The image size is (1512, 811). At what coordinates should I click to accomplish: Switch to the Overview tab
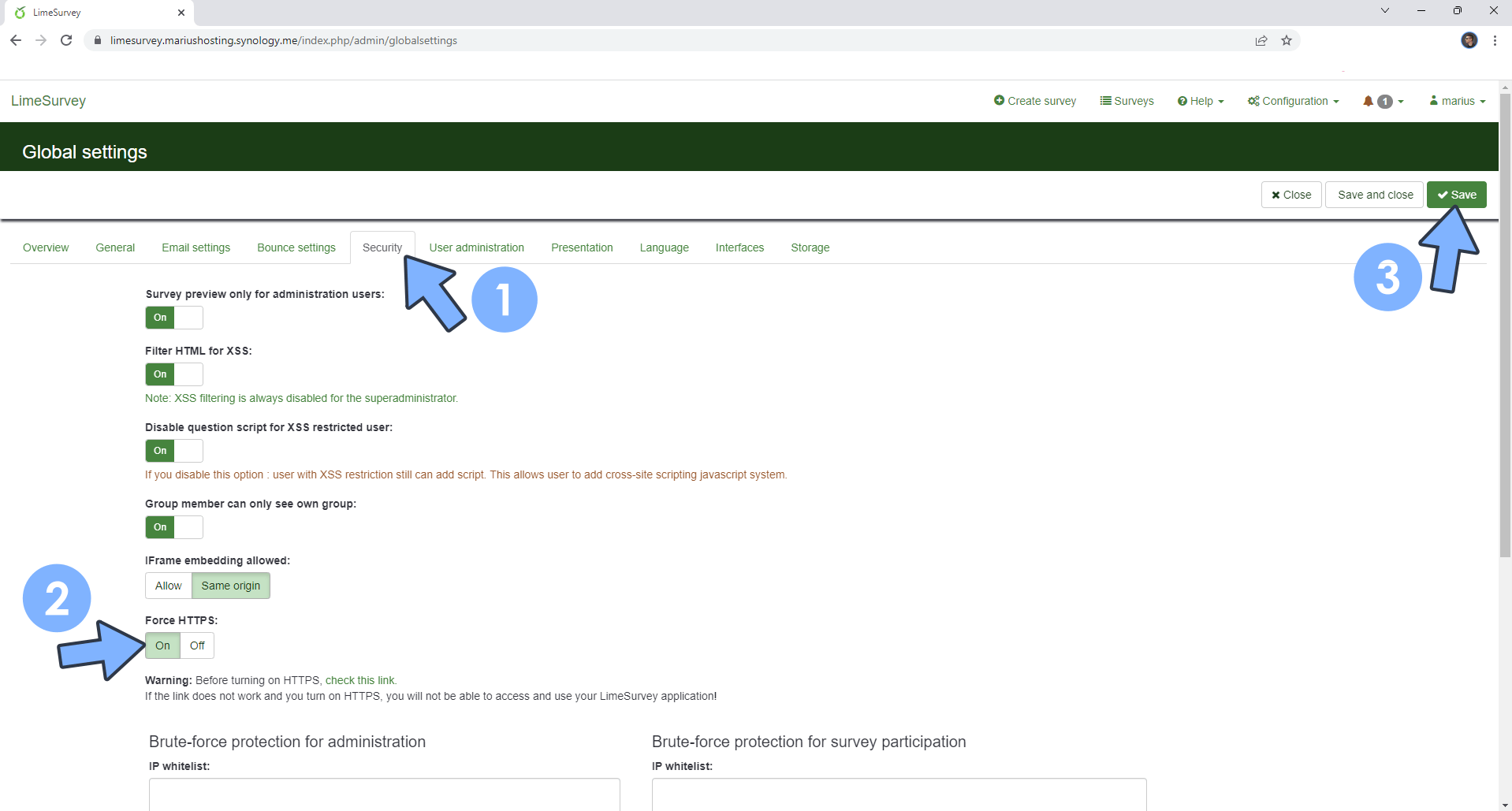point(46,247)
